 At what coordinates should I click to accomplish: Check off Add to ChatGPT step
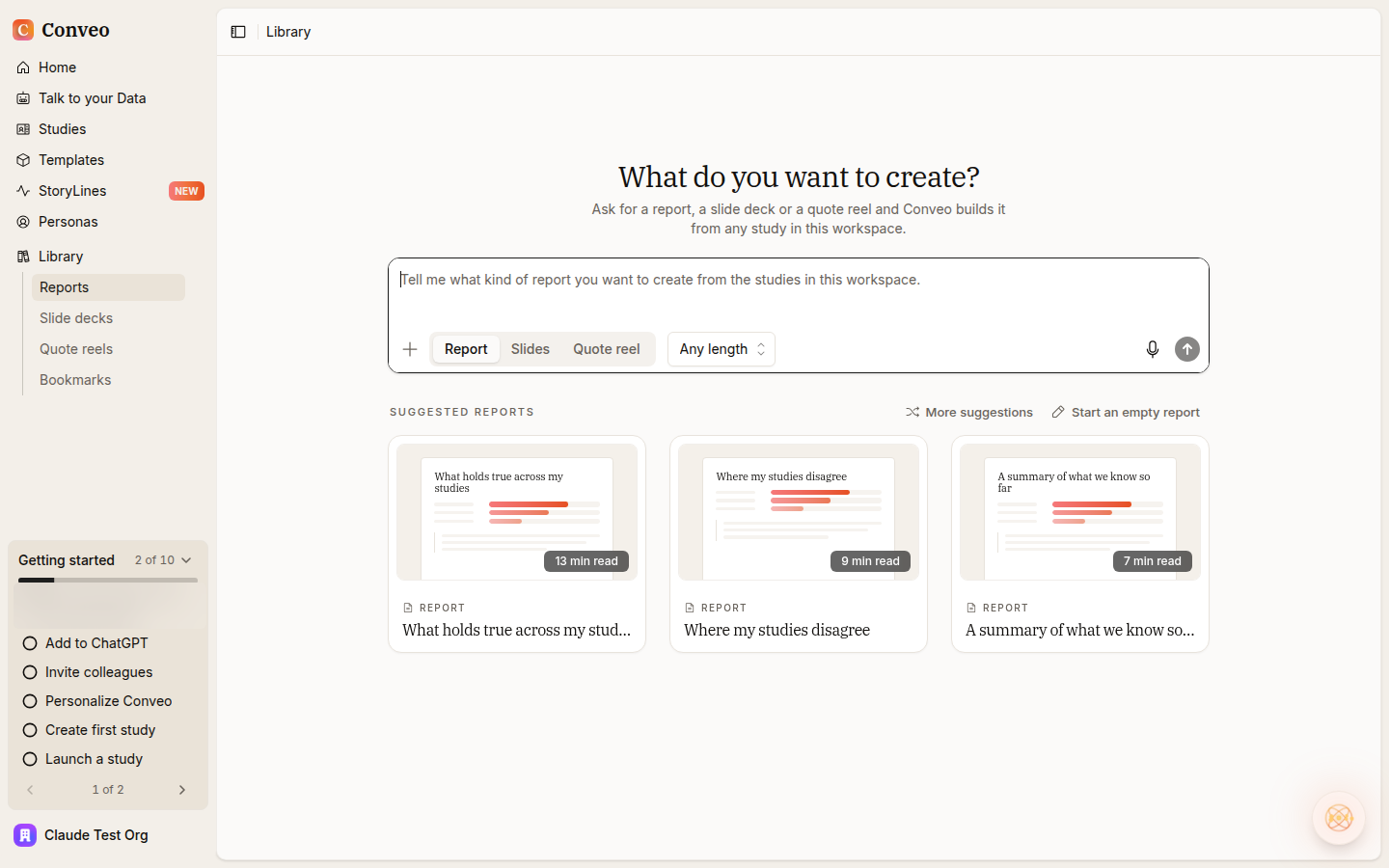pyautogui.click(x=30, y=643)
